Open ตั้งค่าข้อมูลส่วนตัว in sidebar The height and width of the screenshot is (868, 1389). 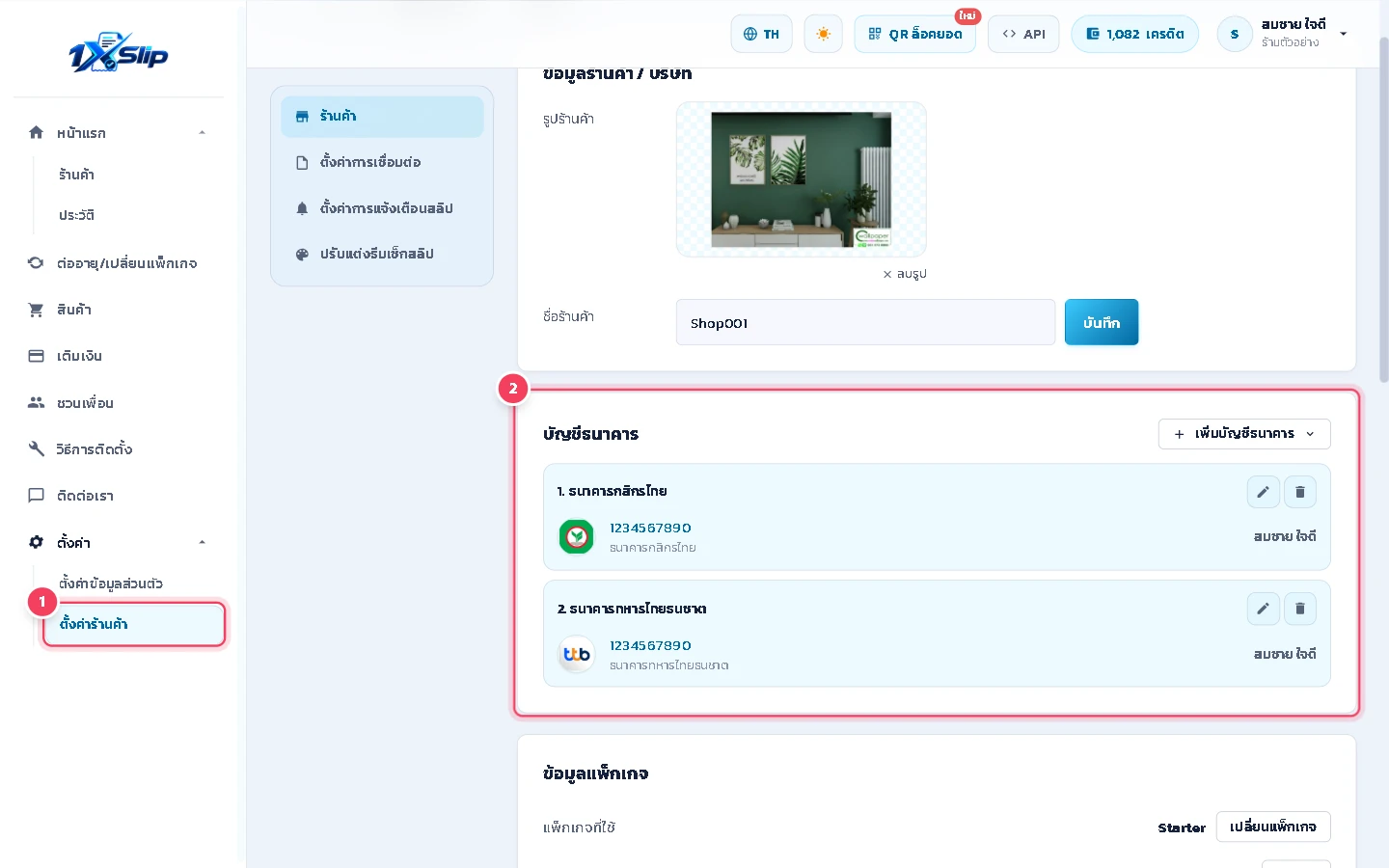[x=111, y=583]
